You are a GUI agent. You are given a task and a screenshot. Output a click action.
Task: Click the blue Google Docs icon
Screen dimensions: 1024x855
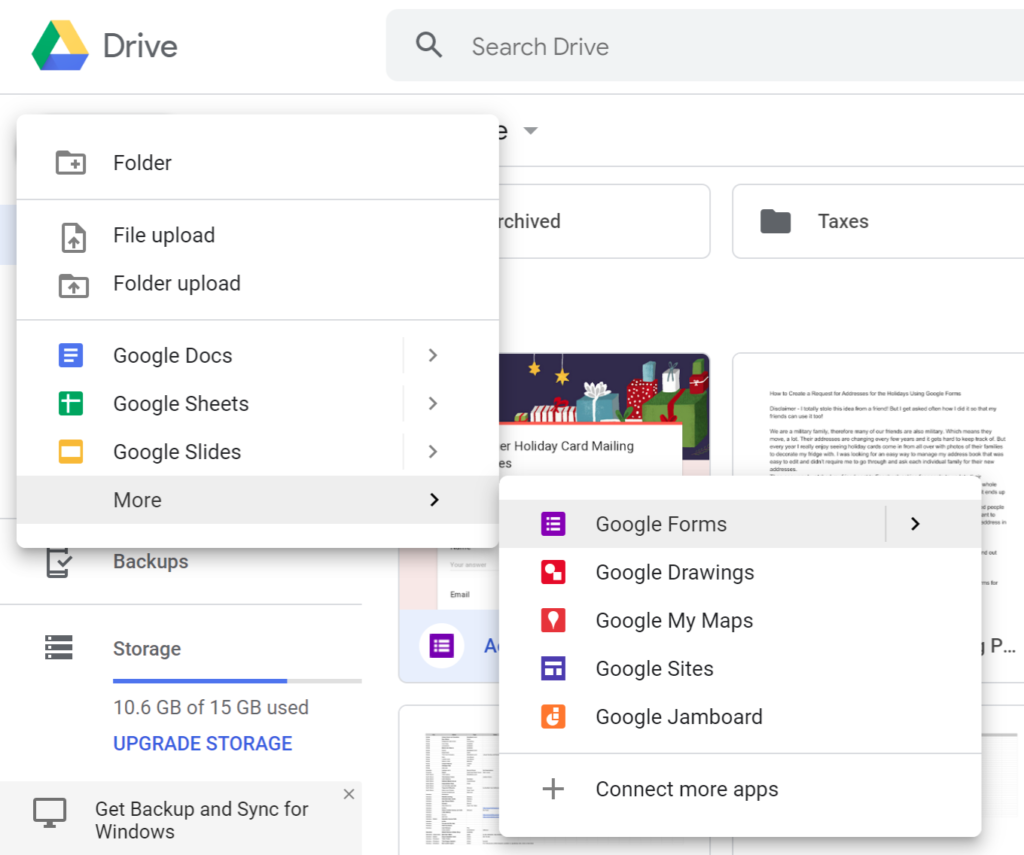[71, 355]
